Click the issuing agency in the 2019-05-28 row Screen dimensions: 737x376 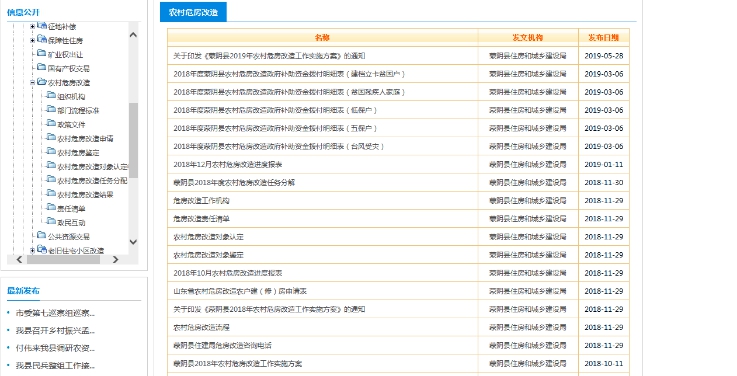pos(527,56)
